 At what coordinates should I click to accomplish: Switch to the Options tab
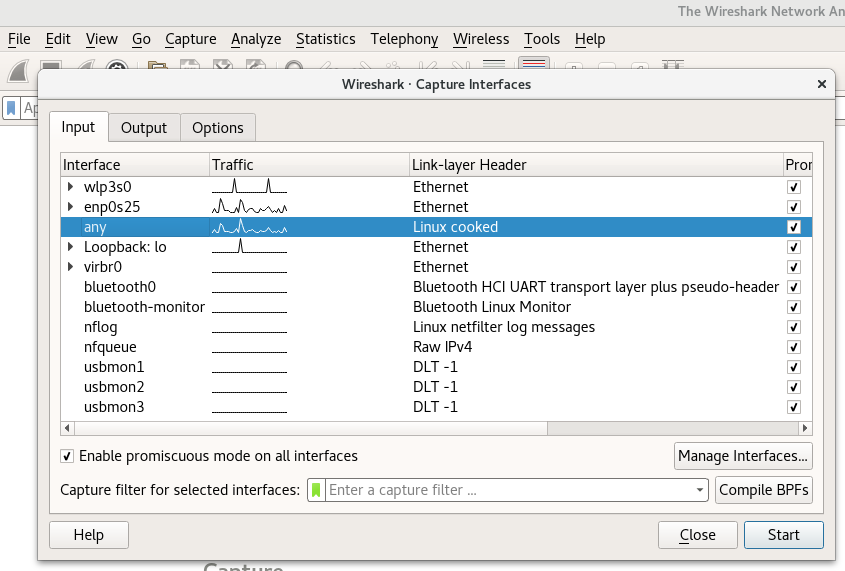click(x=218, y=128)
